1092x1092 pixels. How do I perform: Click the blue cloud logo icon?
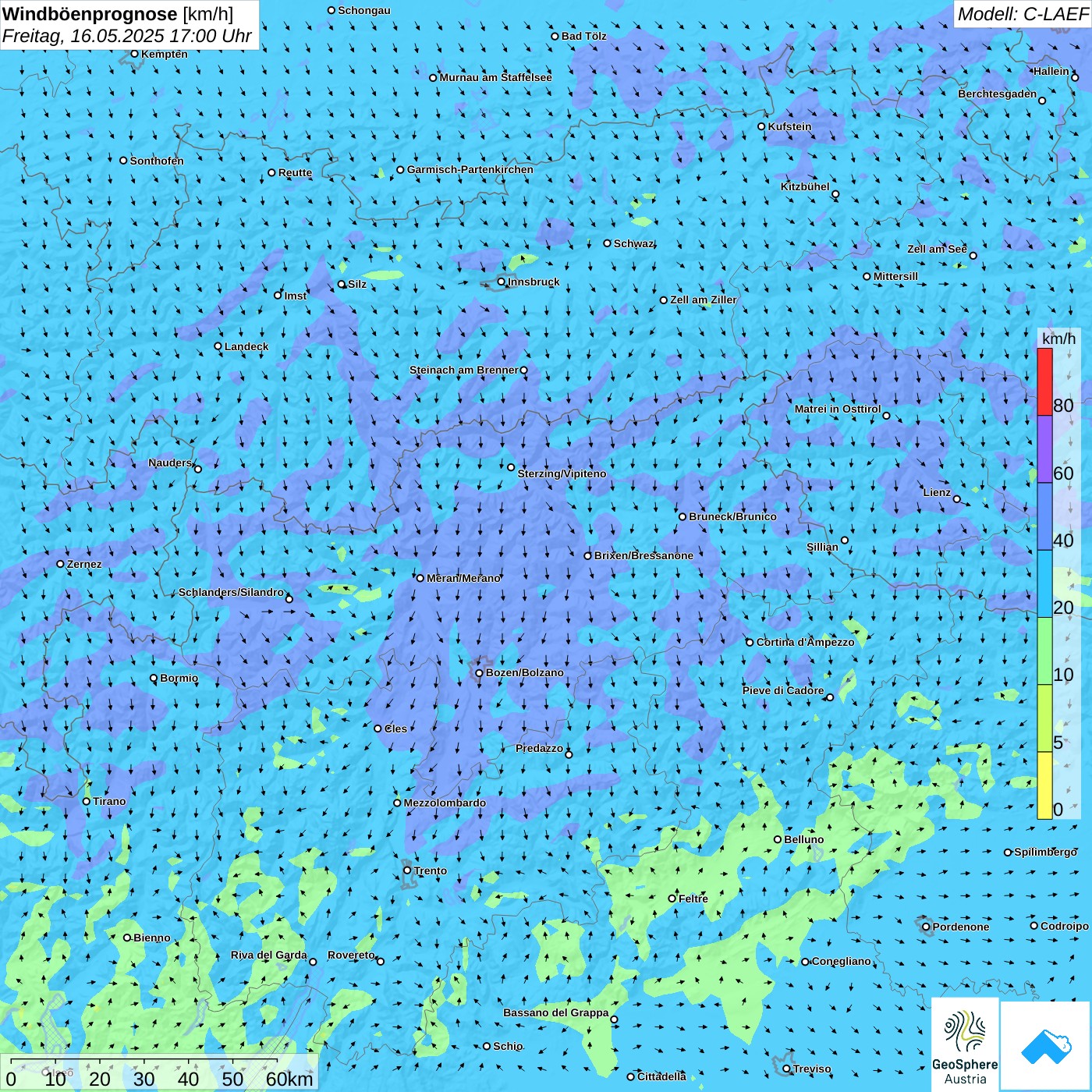[x=1046, y=1047]
